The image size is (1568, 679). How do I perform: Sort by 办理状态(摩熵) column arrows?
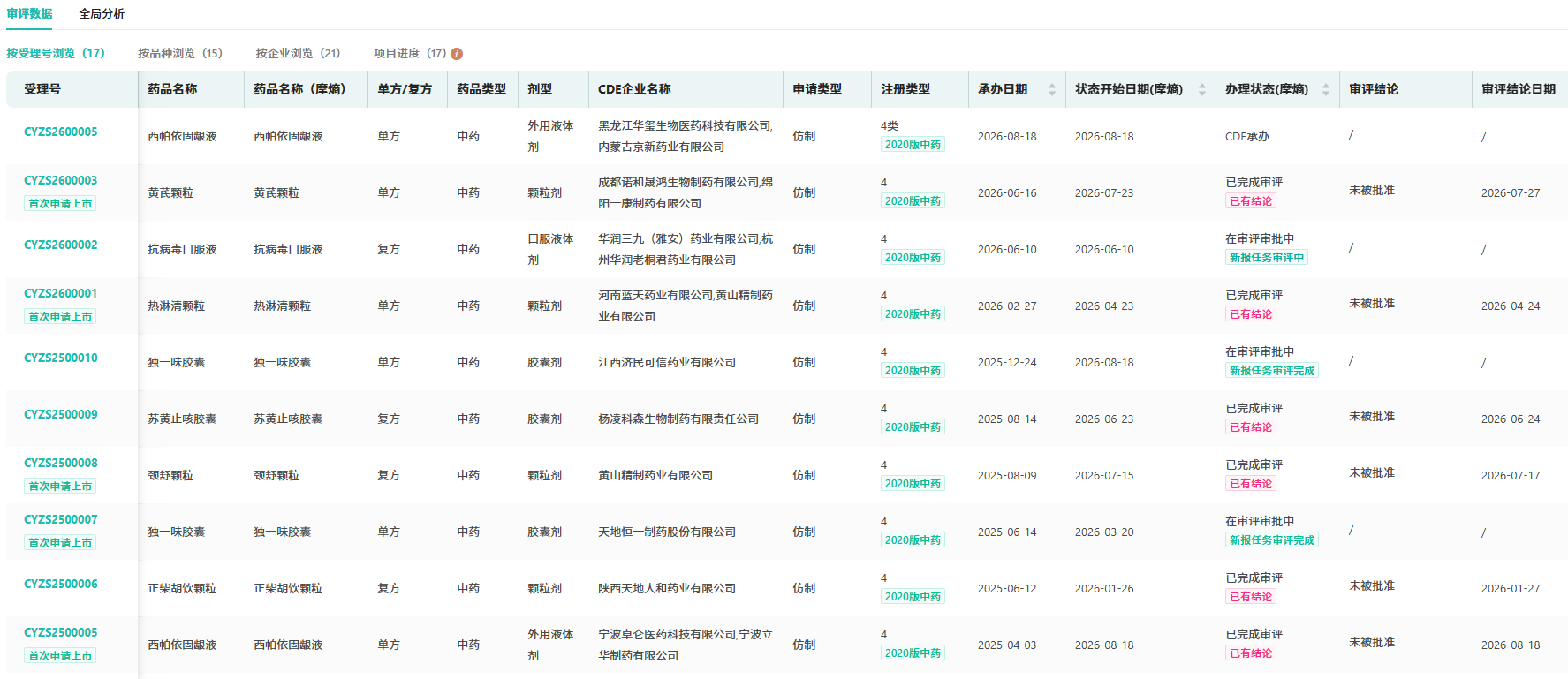click(1326, 89)
